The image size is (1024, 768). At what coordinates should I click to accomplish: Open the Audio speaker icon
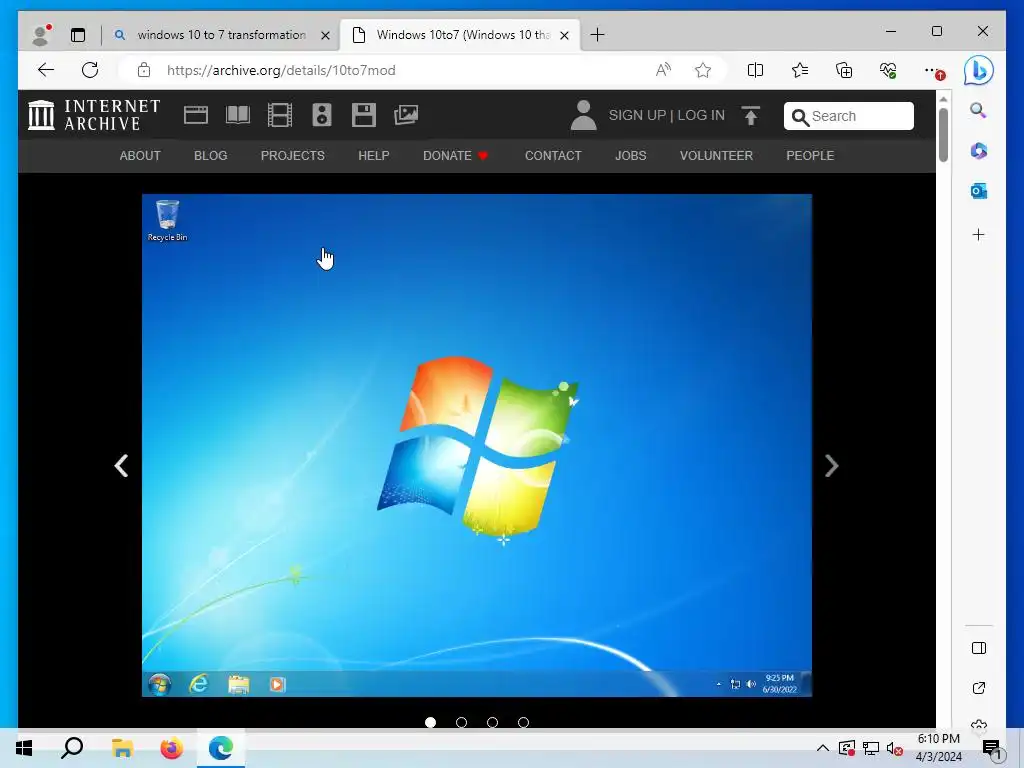click(x=321, y=115)
